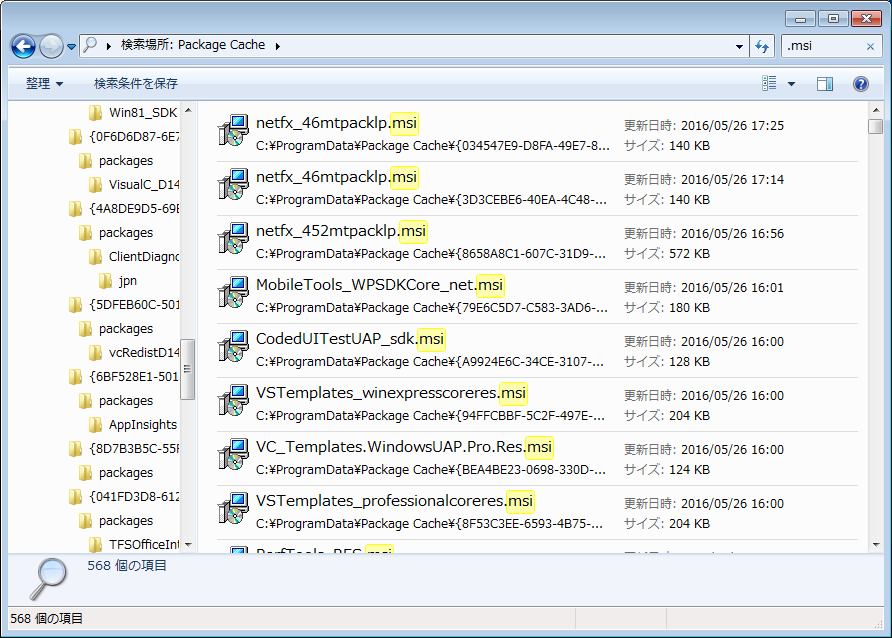Click installer icon of netfx_46mtpacklp.msi dated 17:14
This screenshot has width=892, height=638.
(x=233, y=184)
